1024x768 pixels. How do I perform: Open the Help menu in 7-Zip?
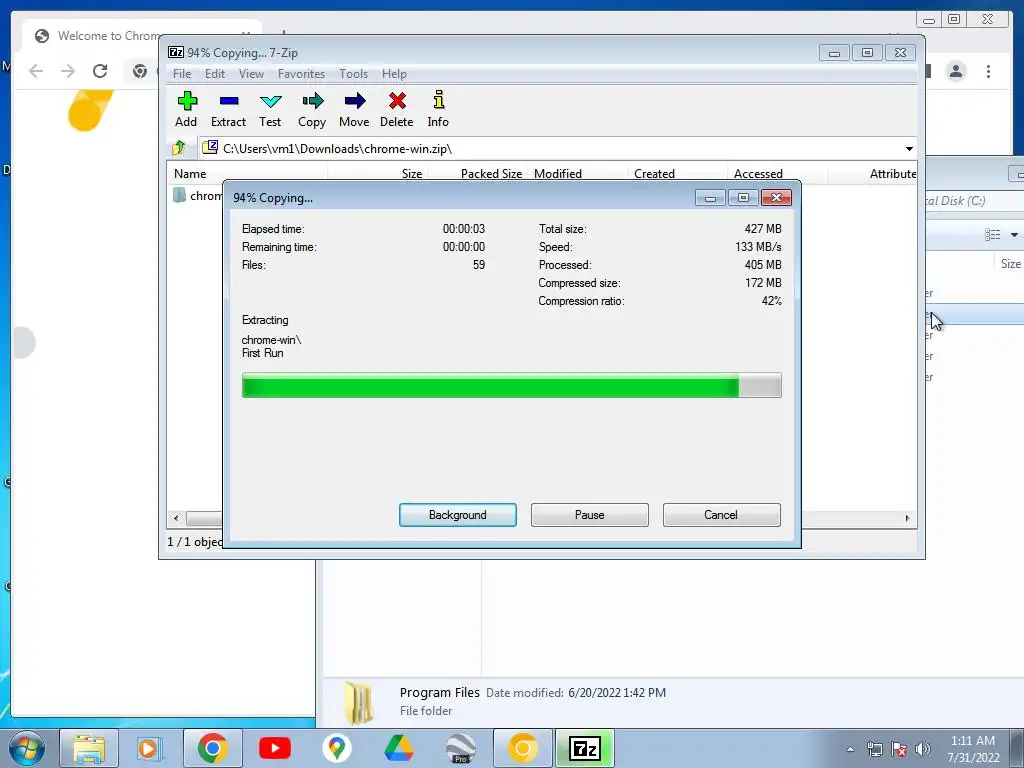point(394,74)
